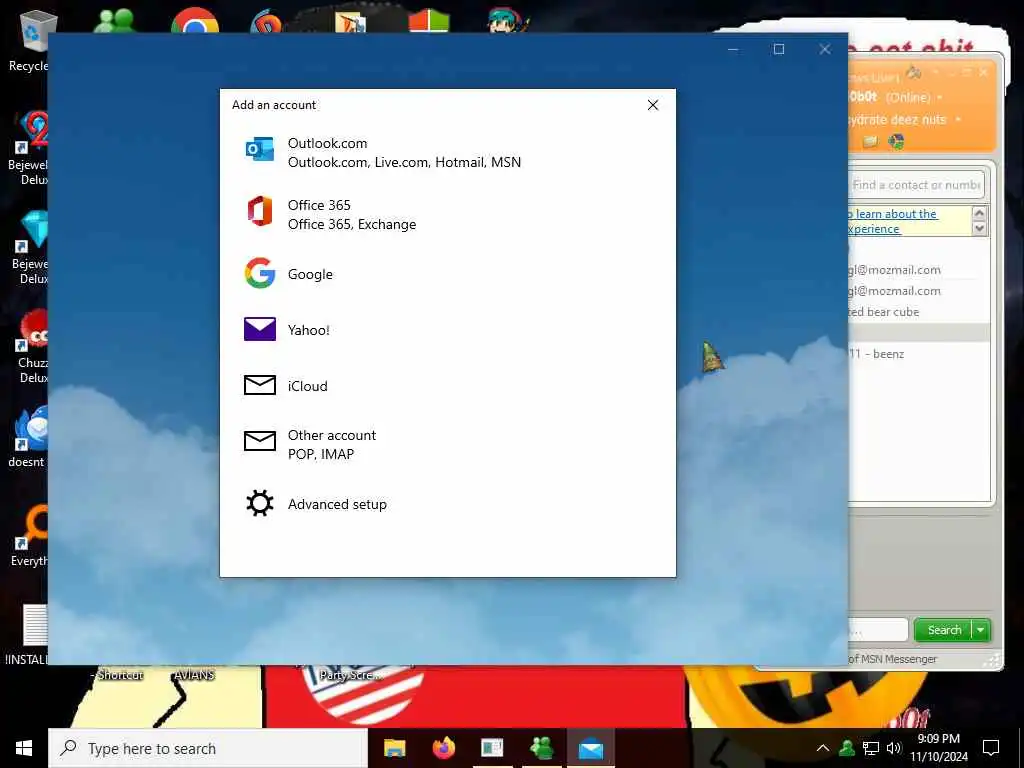
Task: Open personal message dropdown in Messenger
Action: point(958,120)
